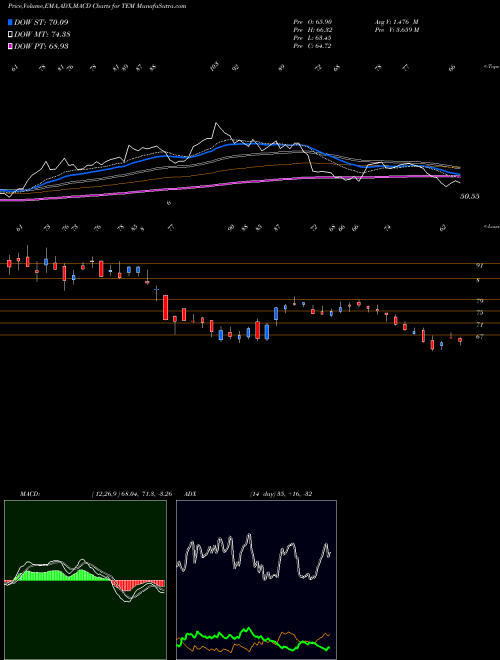Click the 67 price level label
The height and width of the screenshot is (660, 500).
click(479, 337)
